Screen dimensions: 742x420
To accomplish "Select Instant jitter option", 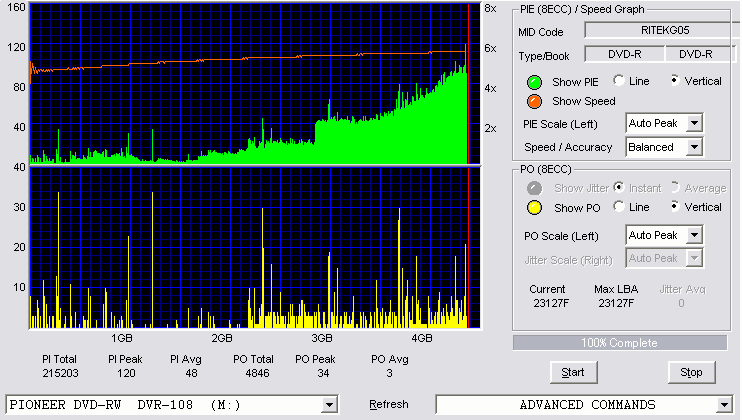I will [x=618, y=187].
